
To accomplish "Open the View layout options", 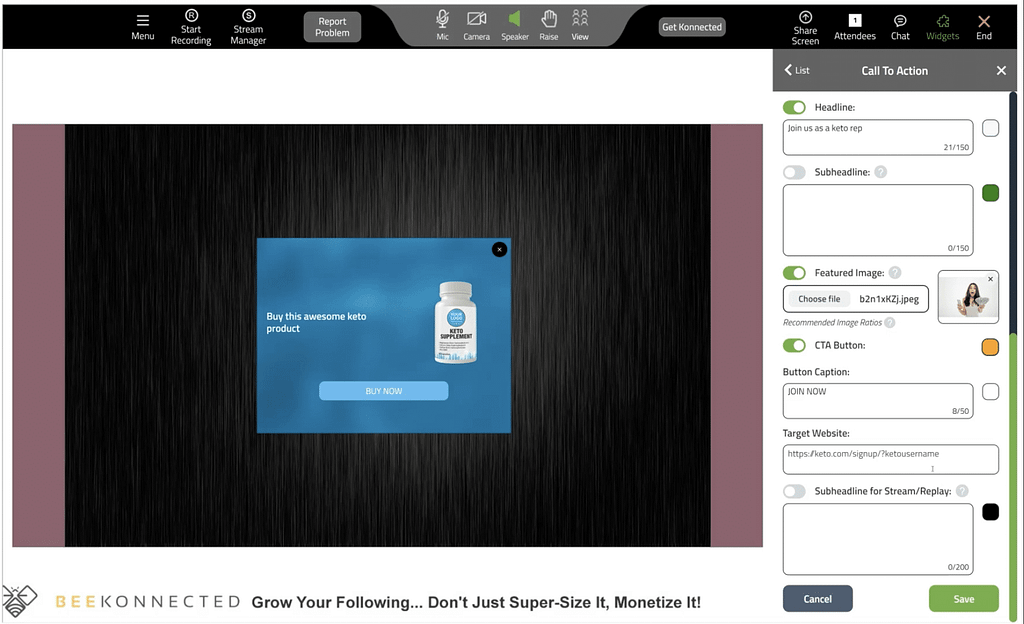I will coord(580,19).
